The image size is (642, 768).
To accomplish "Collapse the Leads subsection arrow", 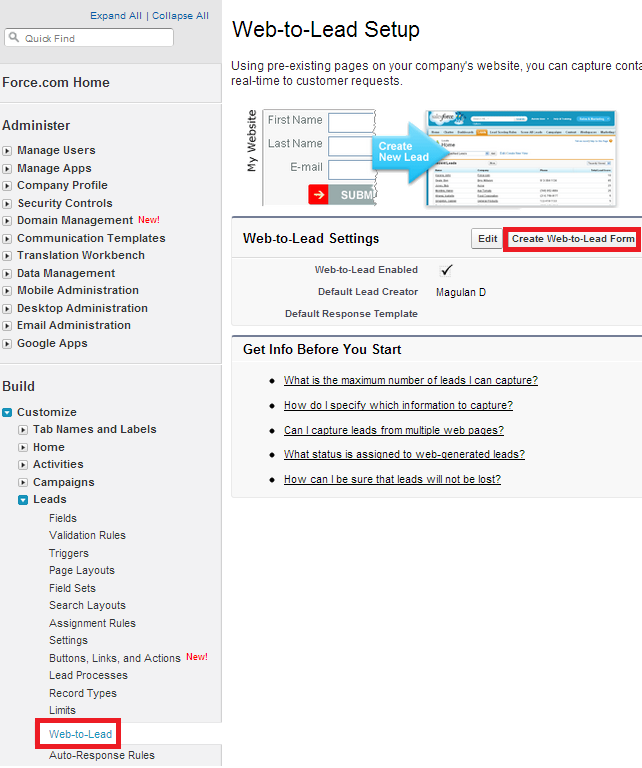I will pyautogui.click(x=23, y=500).
